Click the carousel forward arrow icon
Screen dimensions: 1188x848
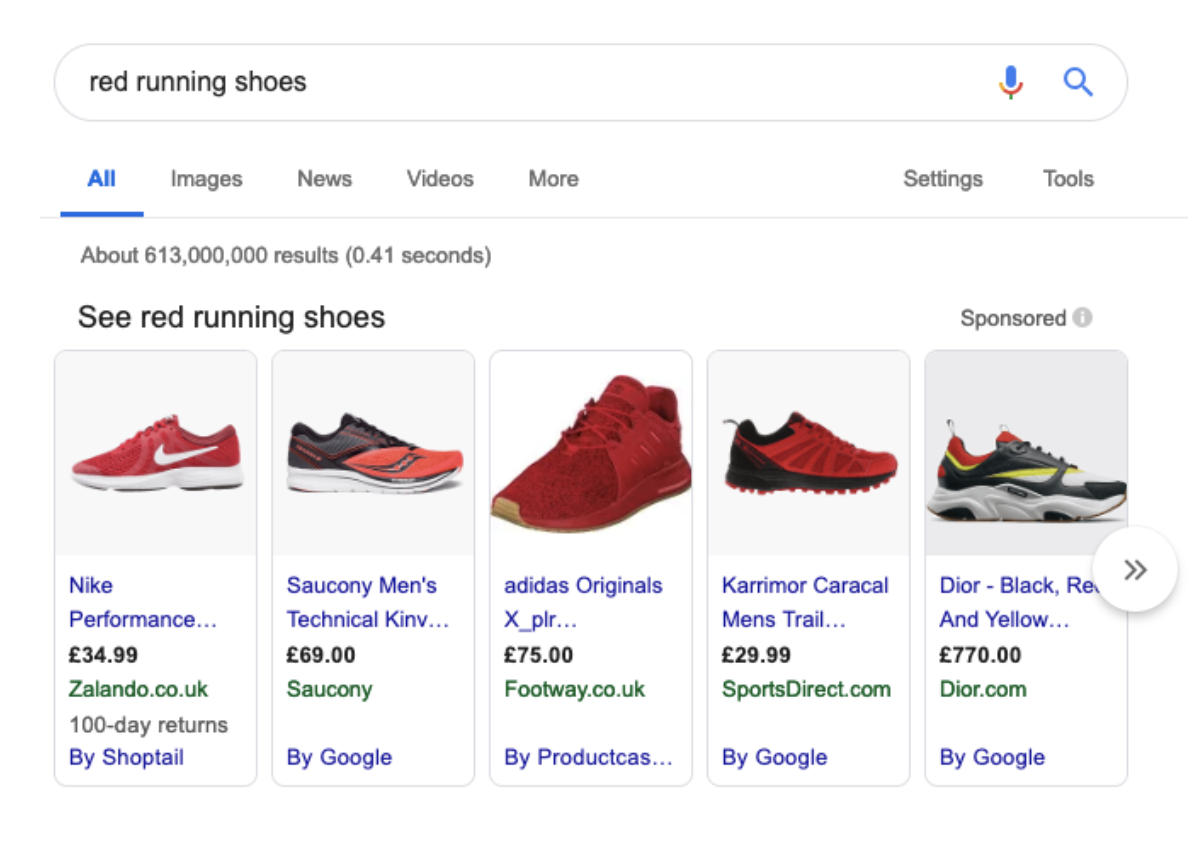point(1136,568)
